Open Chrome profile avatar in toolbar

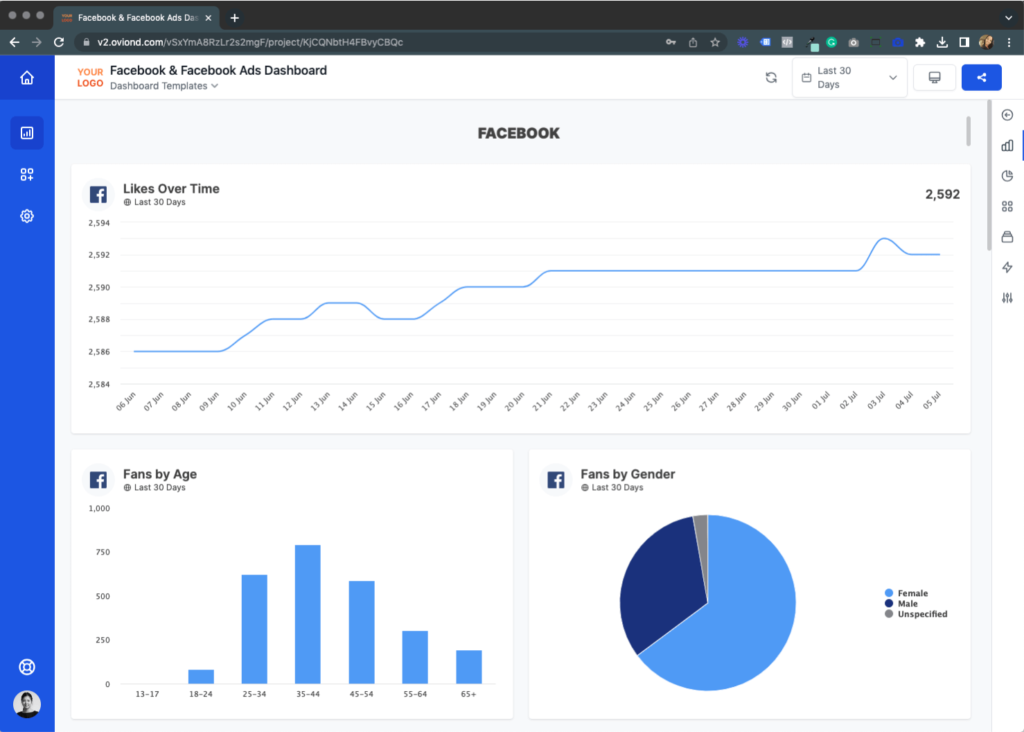pyautogui.click(x=986, y=42)
